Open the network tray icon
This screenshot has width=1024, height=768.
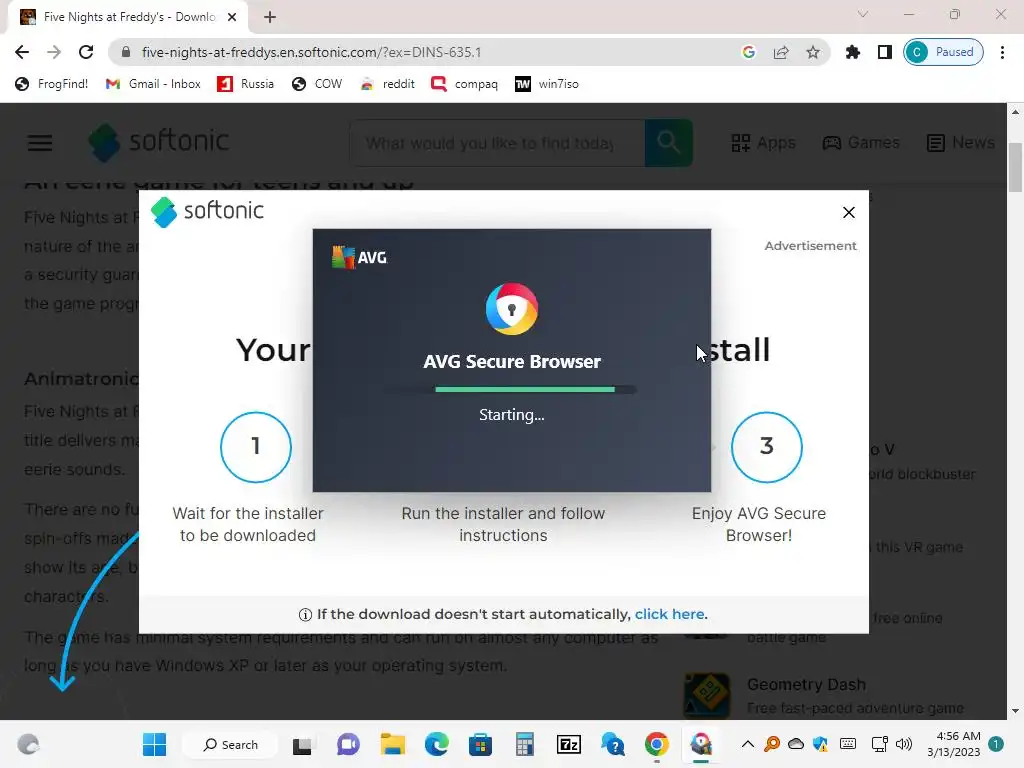tap(880, 744)
